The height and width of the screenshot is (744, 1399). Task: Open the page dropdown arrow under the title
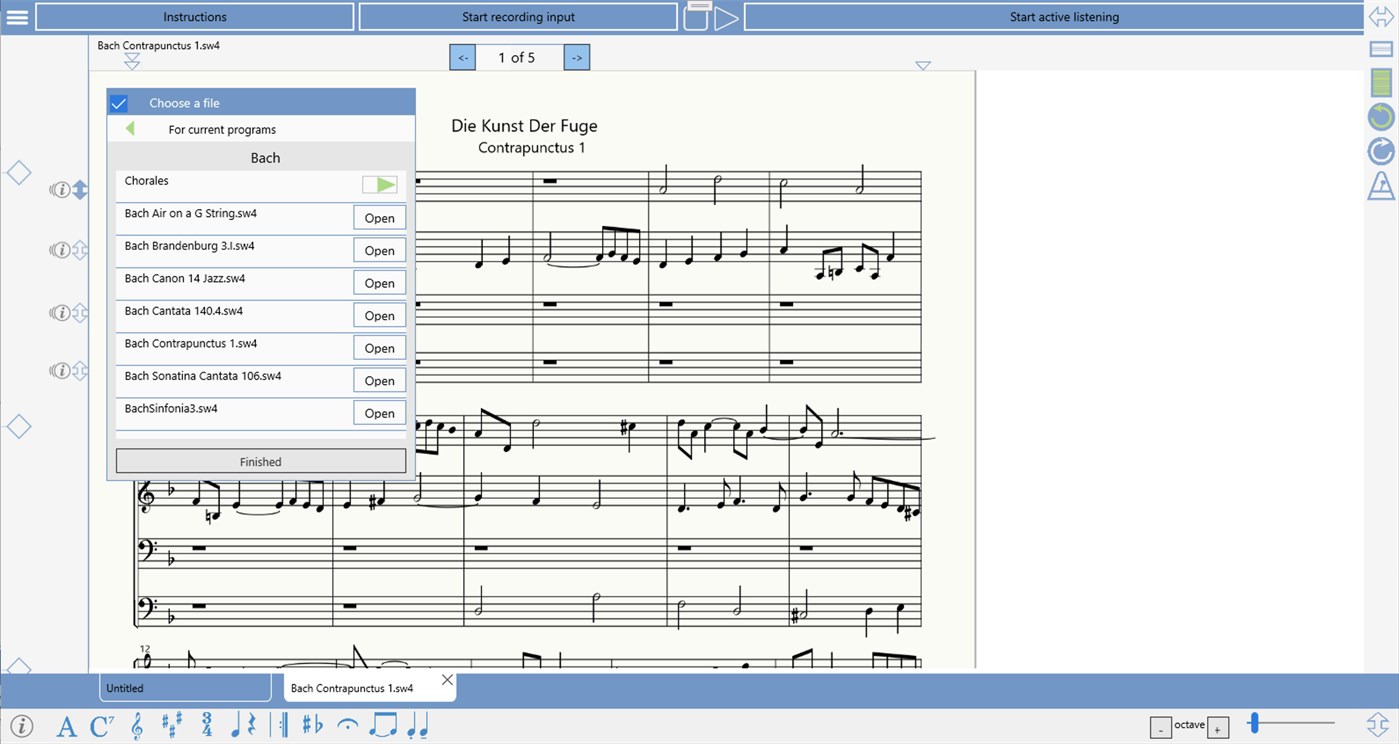pos(923,64)
